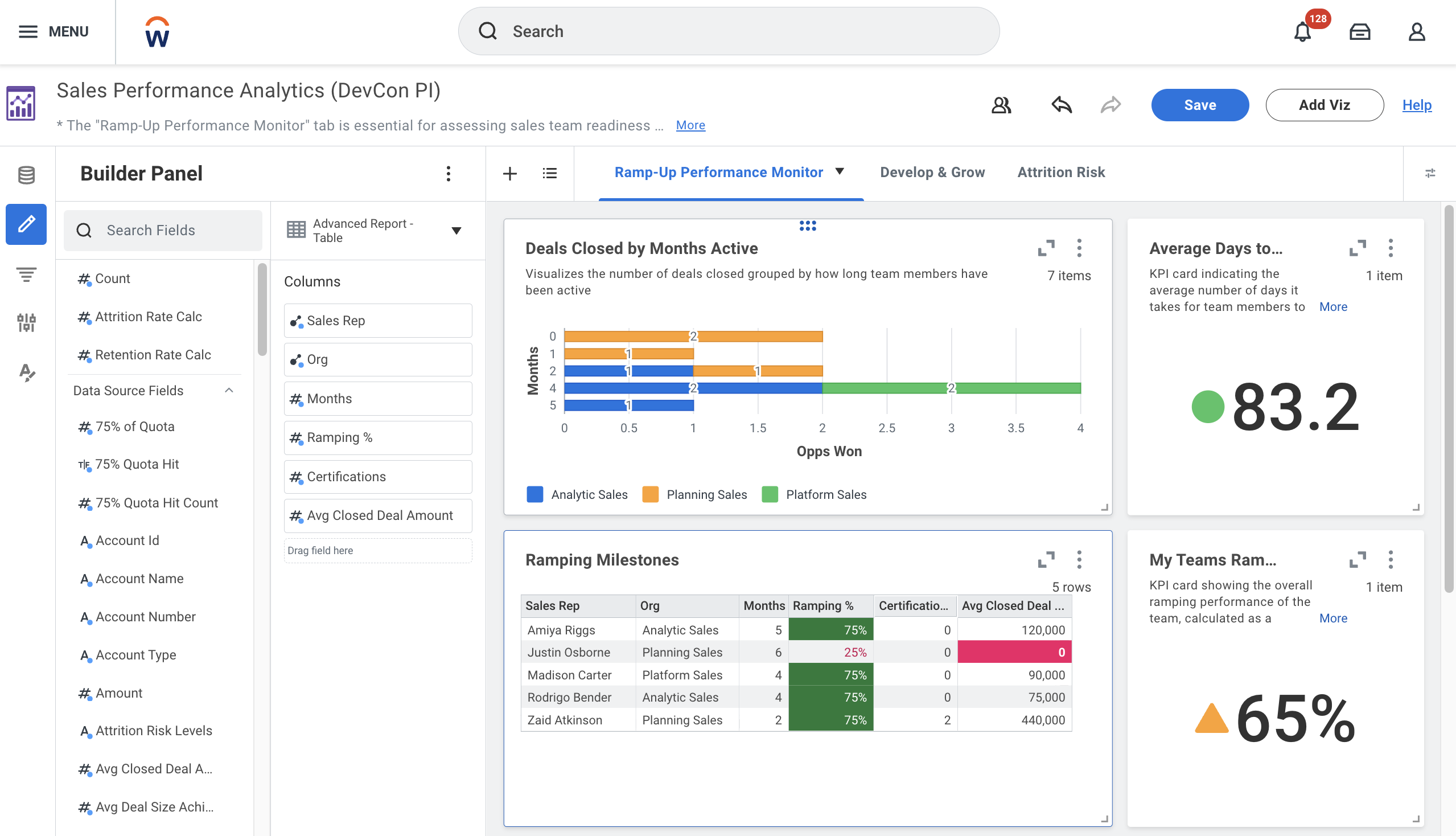This screenshot has width=1456, height=836.
Task: Open the notifications bell icon
Action: pos(1302,32)
